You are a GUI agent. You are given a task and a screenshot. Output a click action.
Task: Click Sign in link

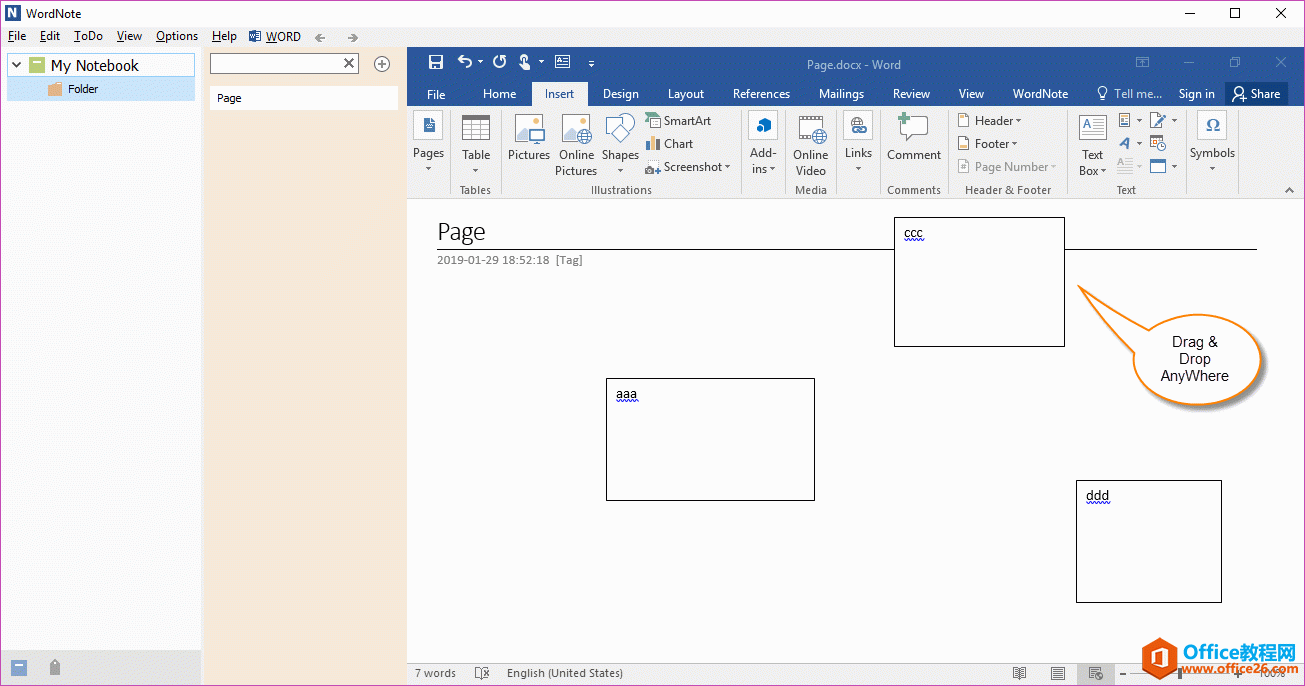1196,94
